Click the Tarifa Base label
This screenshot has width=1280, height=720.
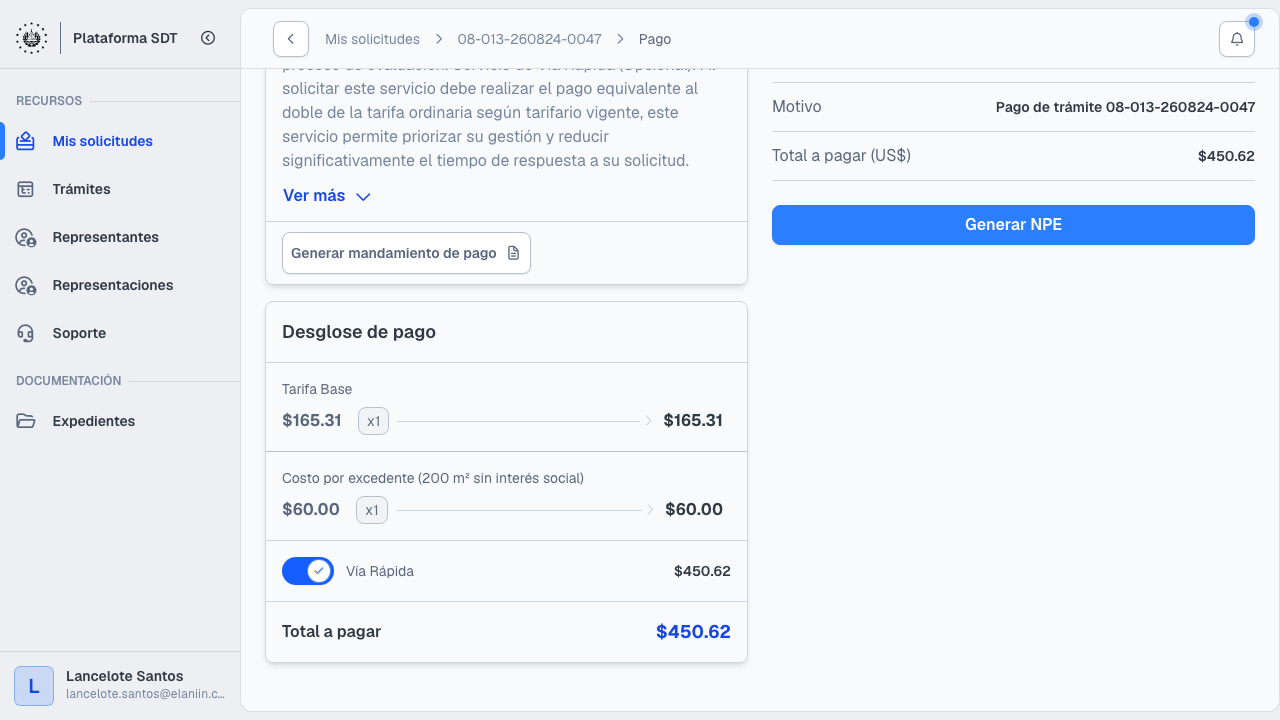click(317, 389)
